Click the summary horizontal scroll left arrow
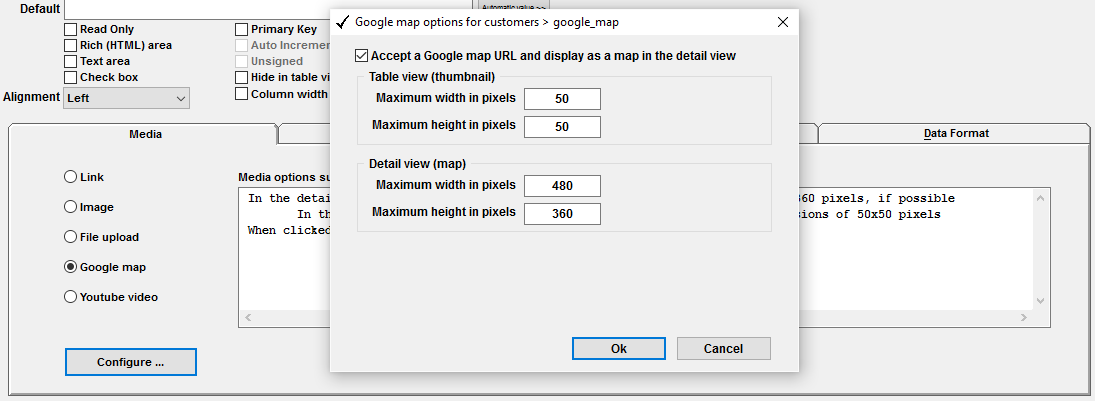Viewport: 1095px width, 401px height. tap(247, 318)
